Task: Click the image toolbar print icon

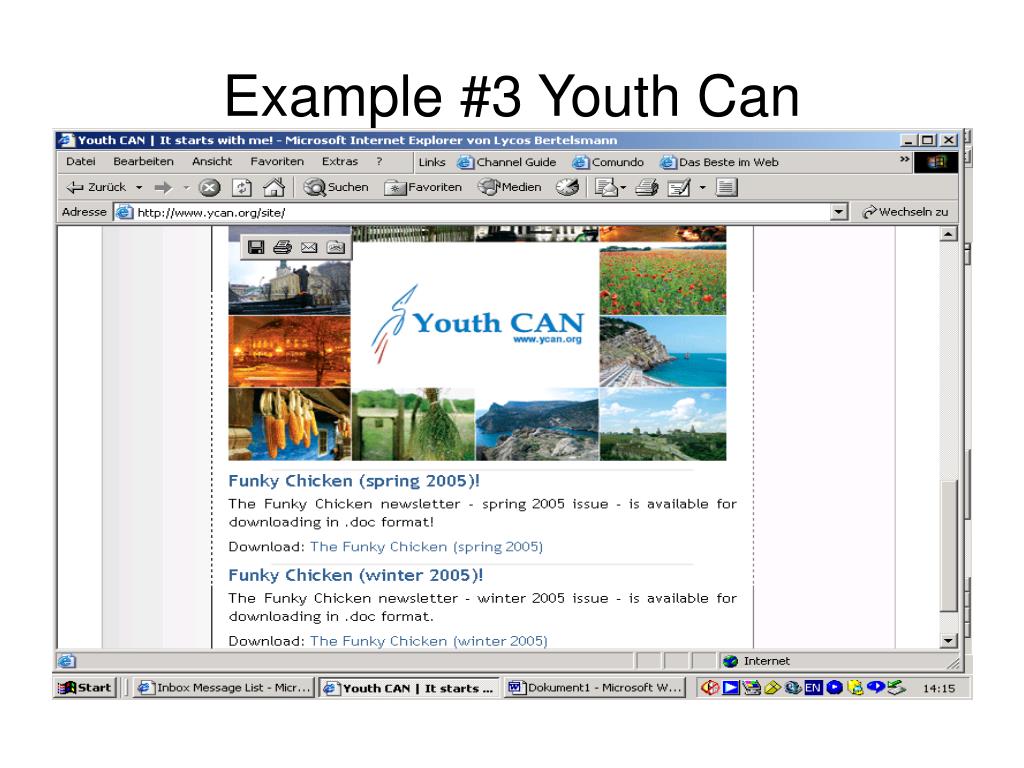Action: click(x=282, y=247)
